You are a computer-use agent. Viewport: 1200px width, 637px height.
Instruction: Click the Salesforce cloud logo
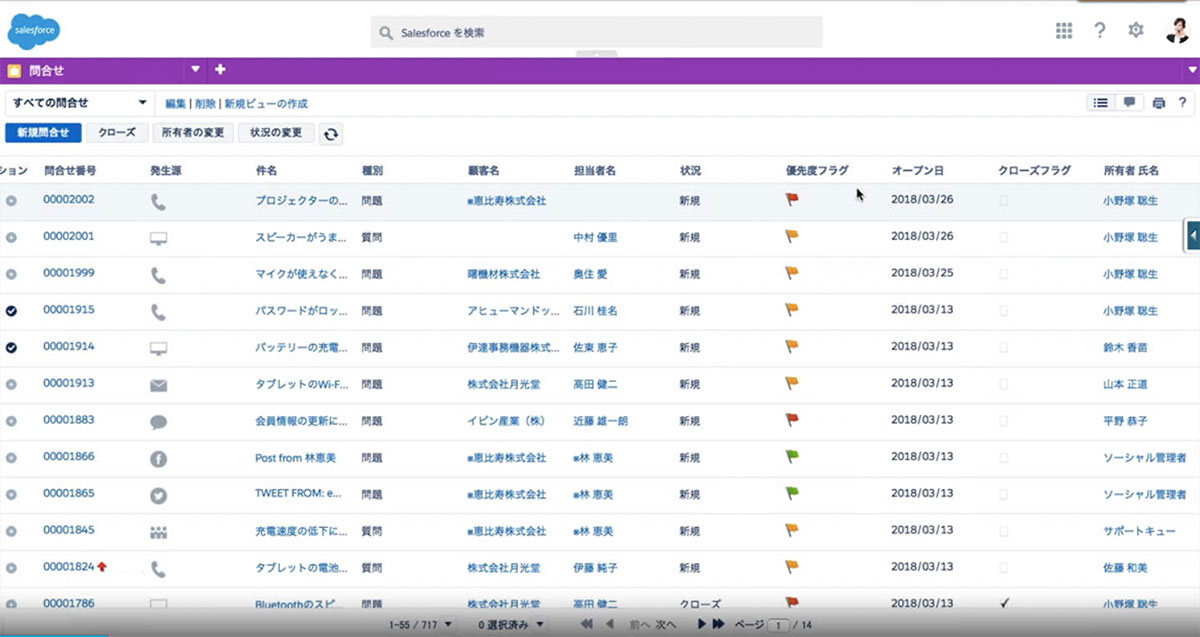[x=34, y=30]
